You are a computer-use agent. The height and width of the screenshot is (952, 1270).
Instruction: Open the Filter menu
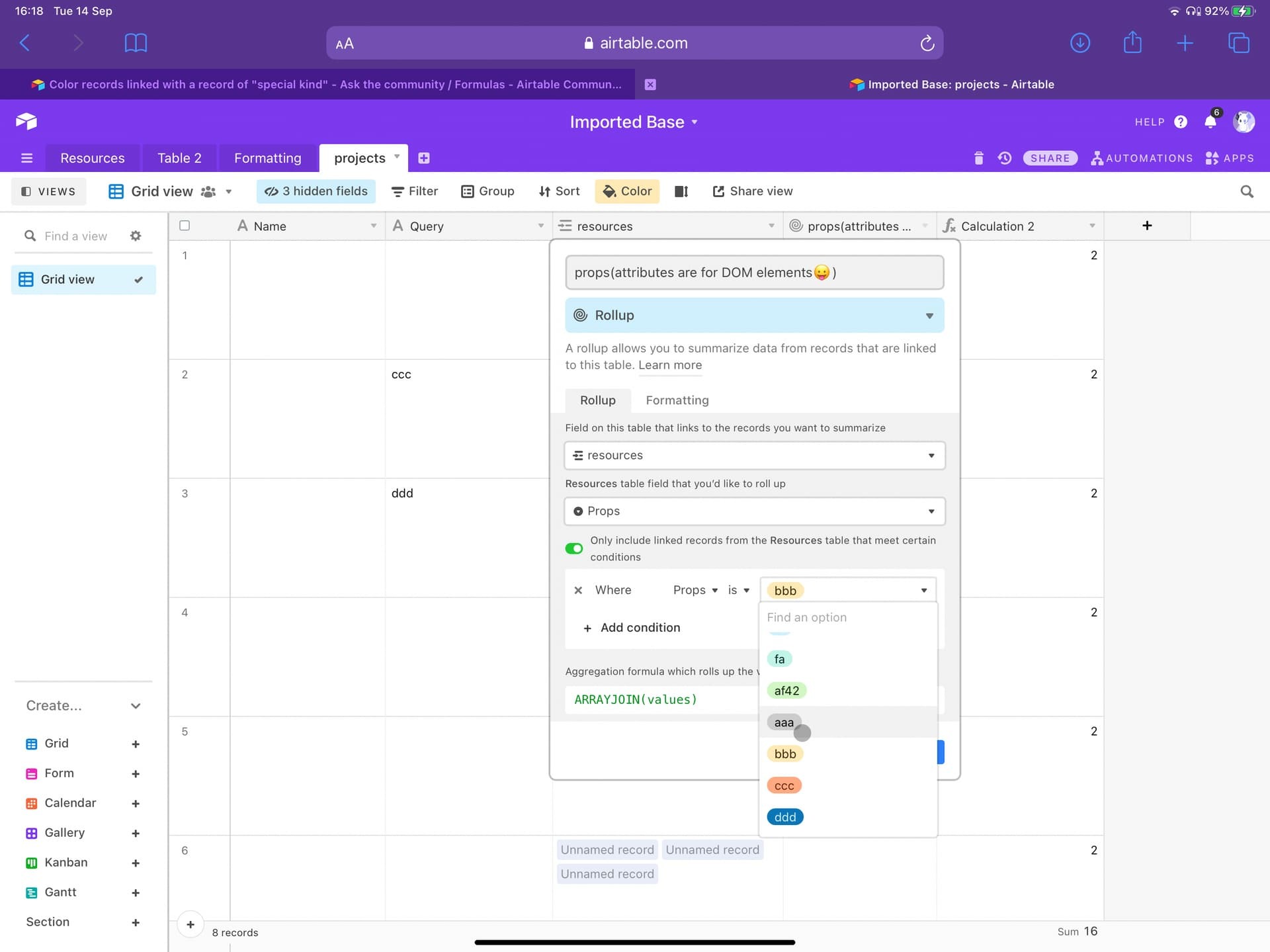click(415, 191)
